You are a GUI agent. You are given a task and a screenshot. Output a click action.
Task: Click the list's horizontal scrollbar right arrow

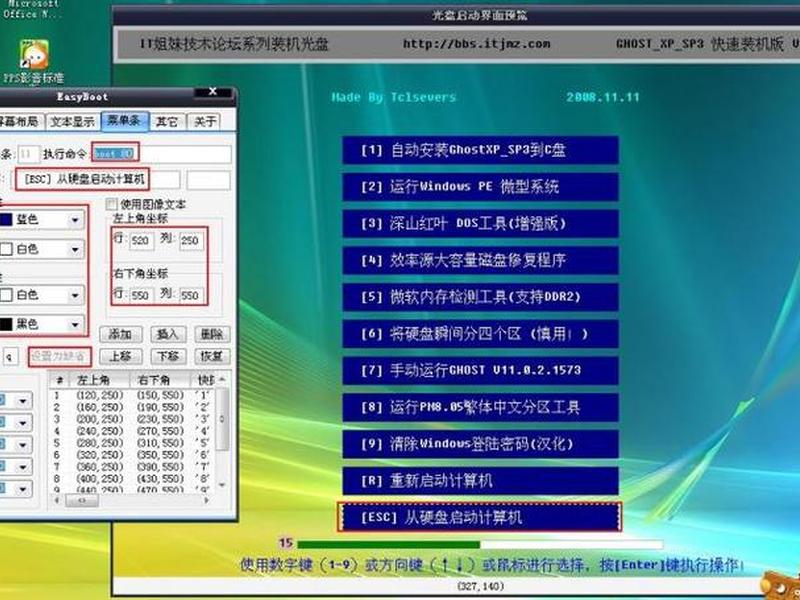[206, 501]
